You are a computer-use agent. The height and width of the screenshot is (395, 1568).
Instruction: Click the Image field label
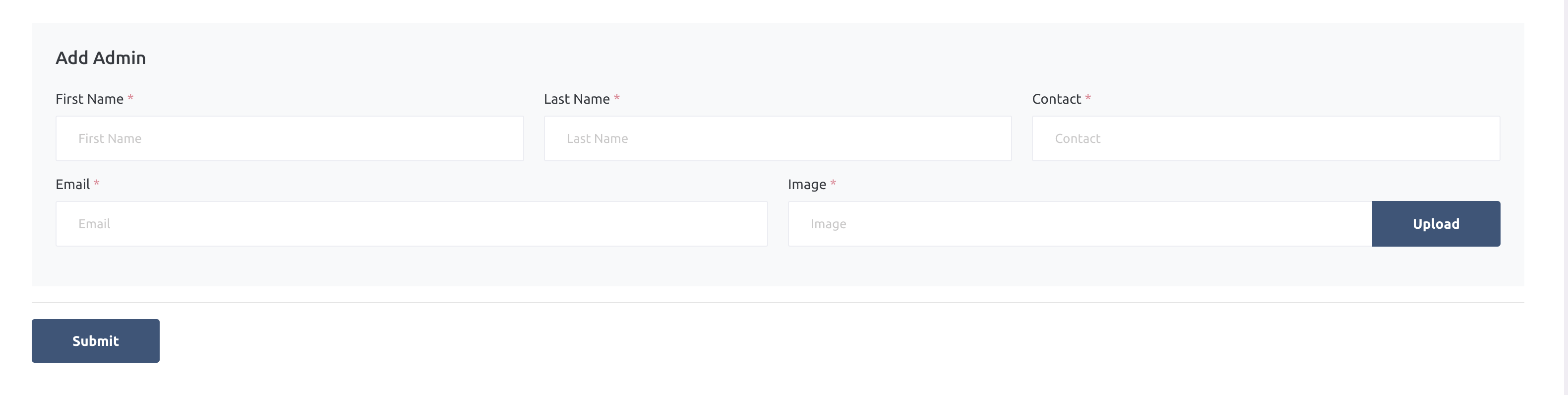[806, 184]
